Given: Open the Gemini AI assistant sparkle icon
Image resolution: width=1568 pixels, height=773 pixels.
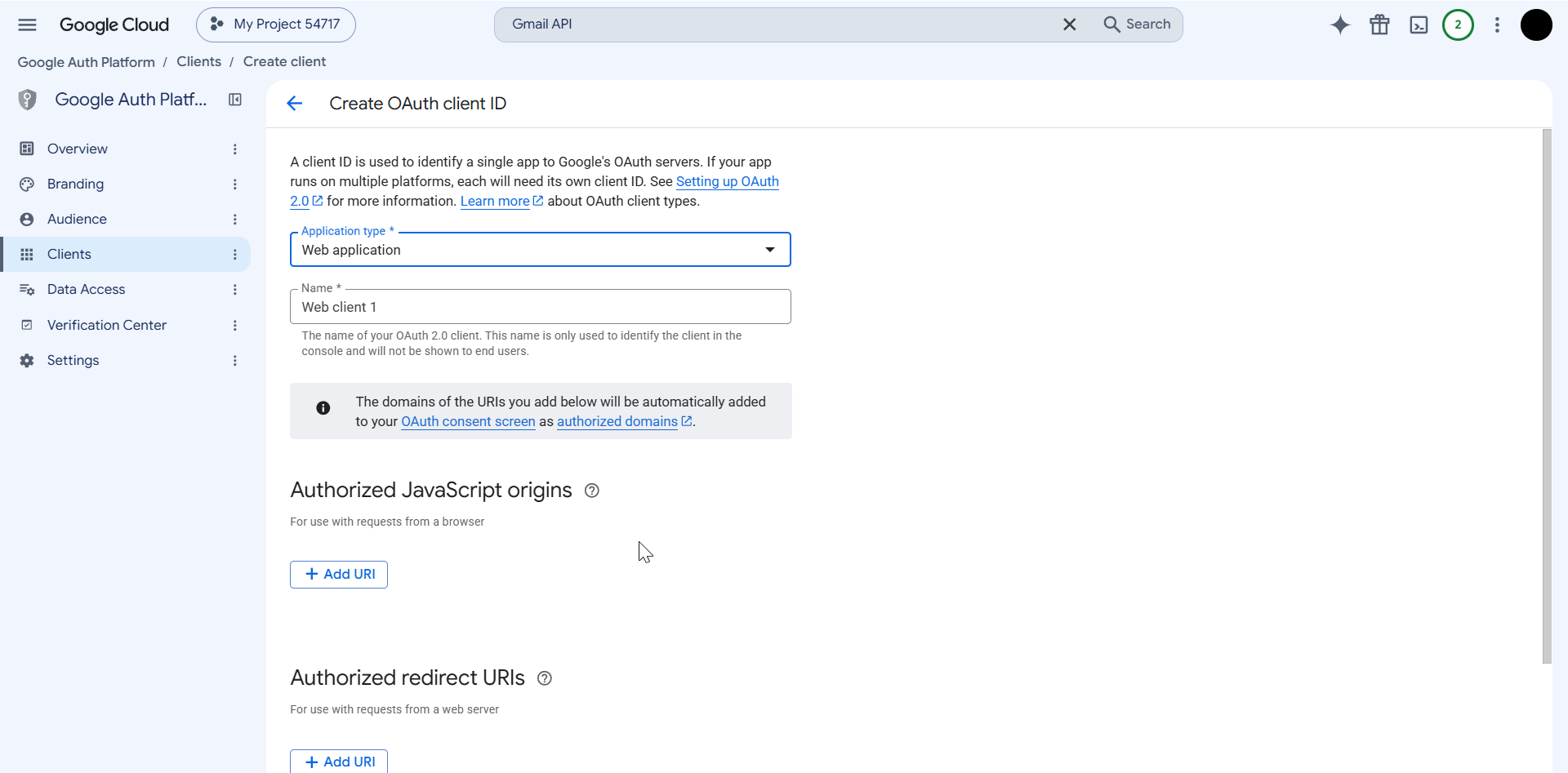Looking at the screenshot, I should point(1340,25).
